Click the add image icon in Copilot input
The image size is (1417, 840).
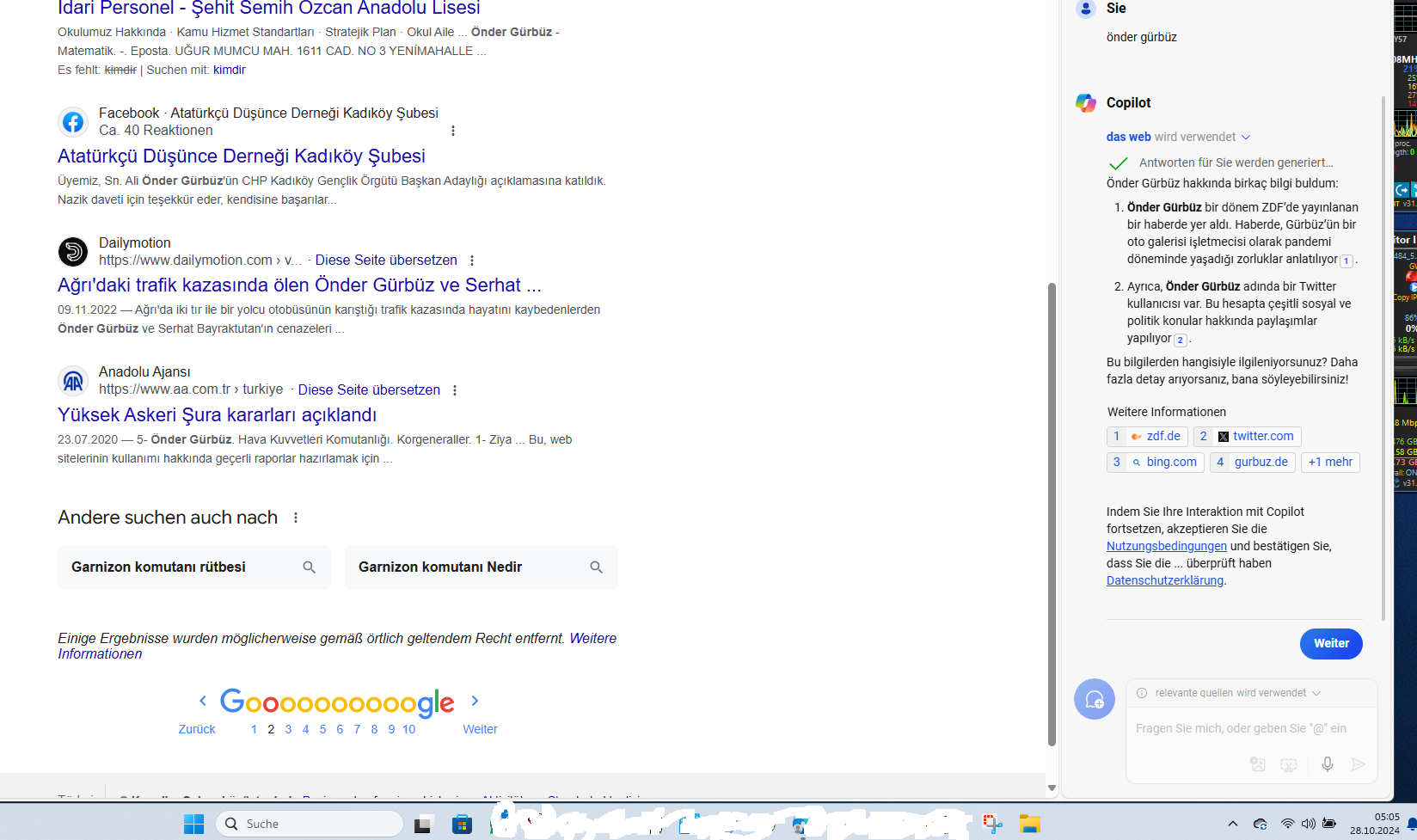click(x=1258, y=763)
